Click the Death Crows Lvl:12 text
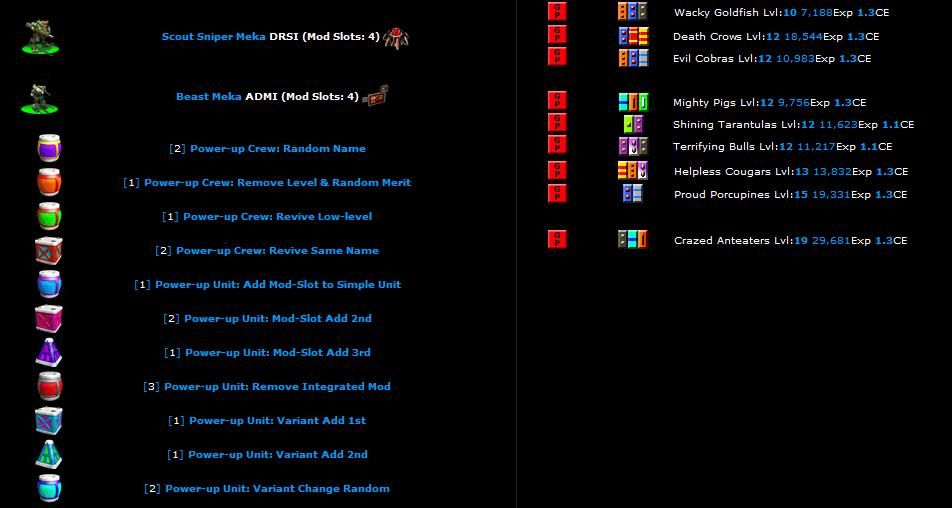 726,36
